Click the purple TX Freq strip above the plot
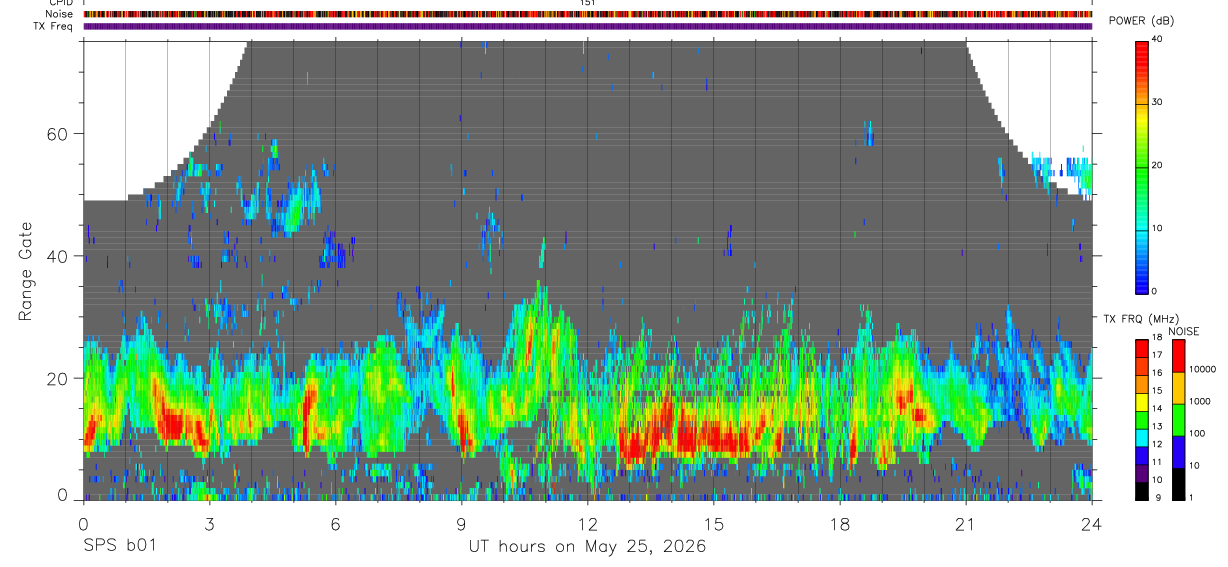Image resolution: width=1228 pixels, height=567 pixels. click(588, 26)
